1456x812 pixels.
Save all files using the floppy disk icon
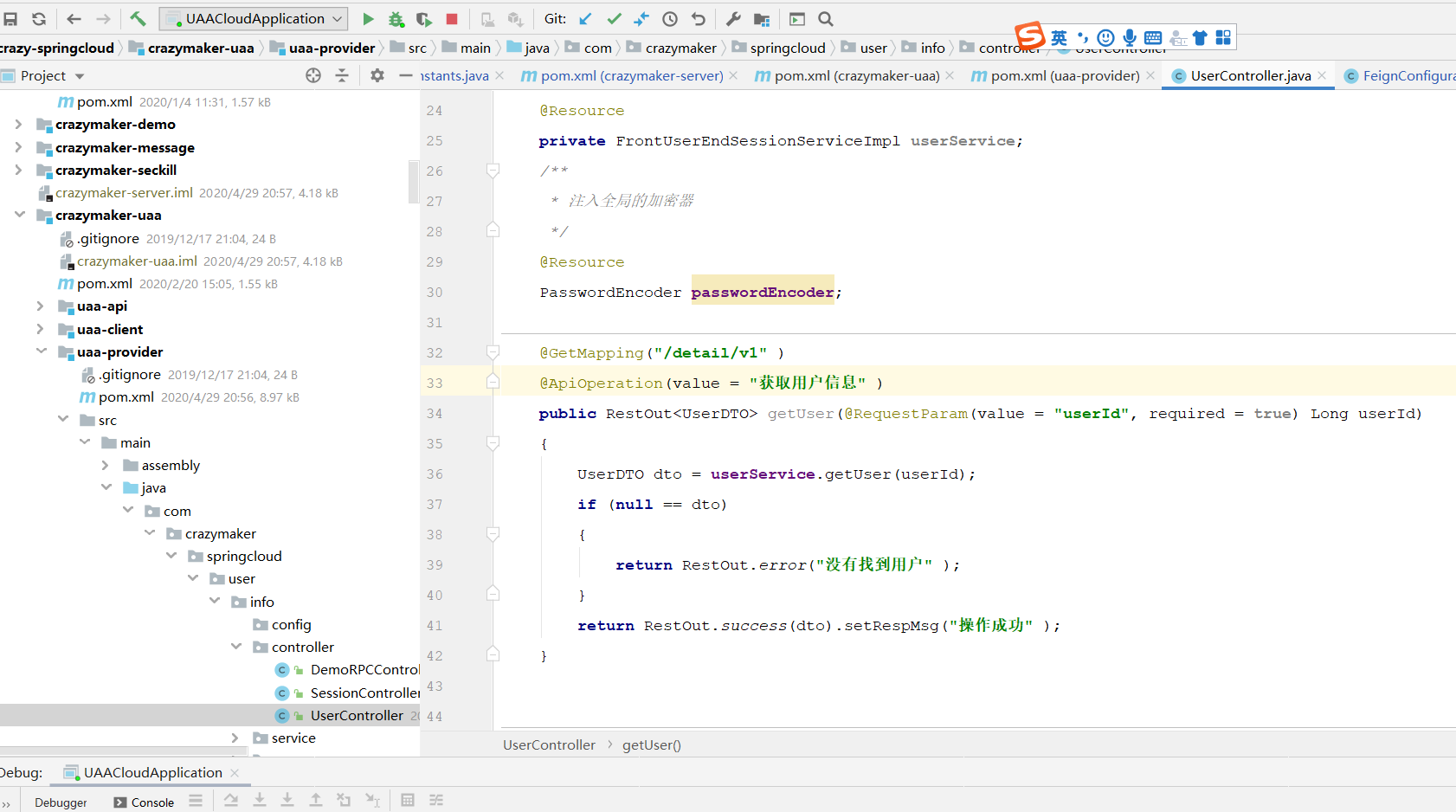(10, 19)
